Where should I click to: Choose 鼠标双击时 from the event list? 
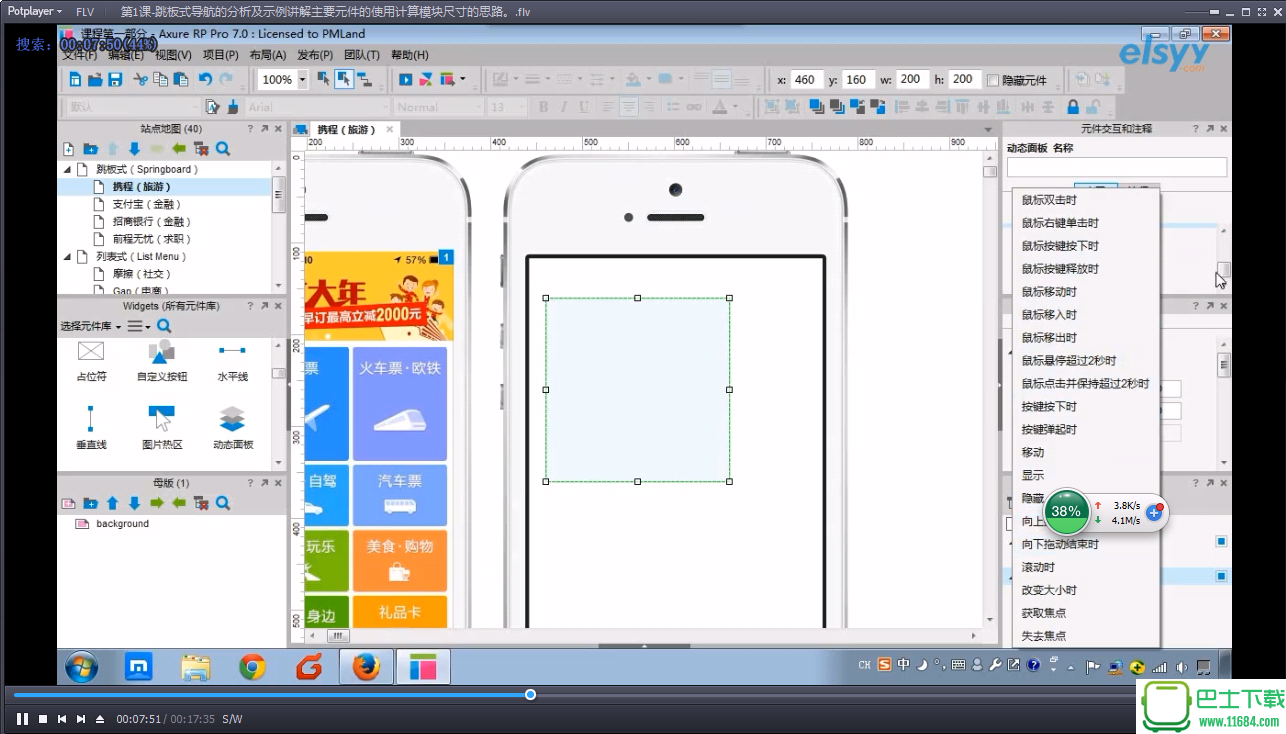[x=1049, y=200]
